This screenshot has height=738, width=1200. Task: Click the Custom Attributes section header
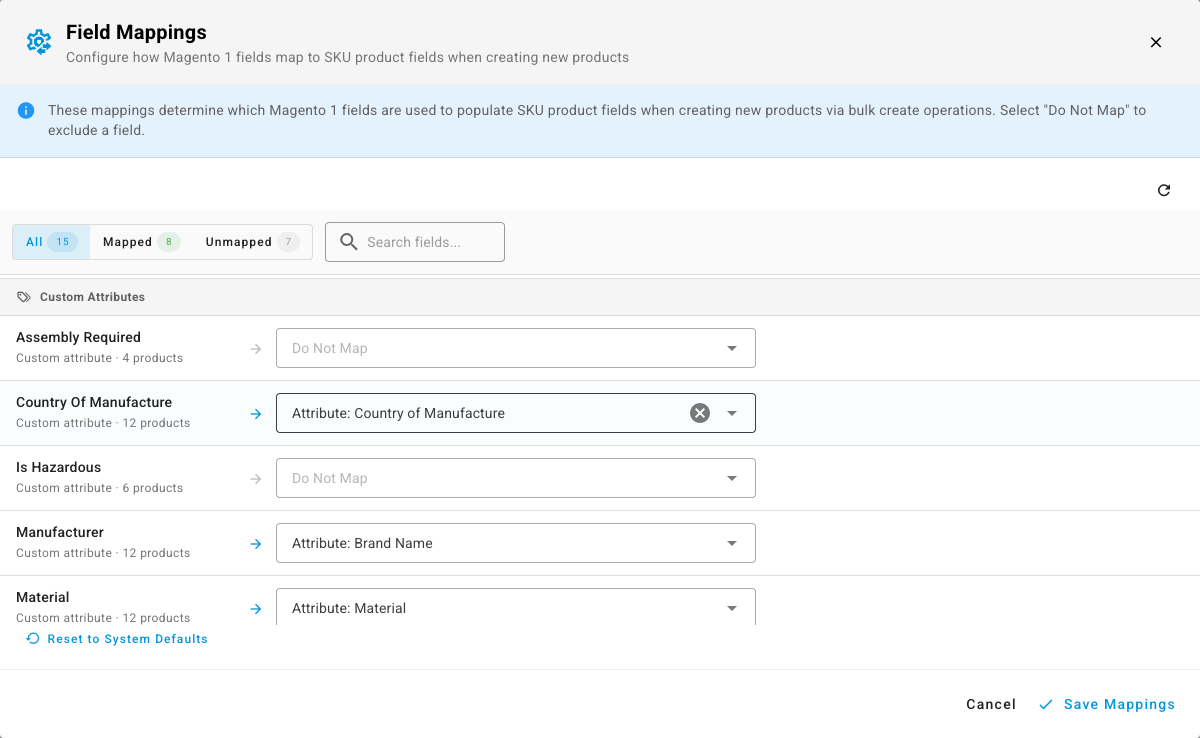(x=600, y=297)
